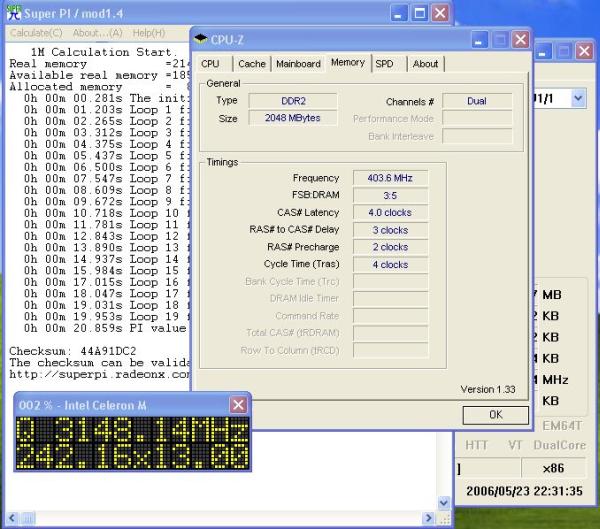Click the memory Type field showing DDR2
This screenshot has width=600, height=529.
tap(293, 101)
